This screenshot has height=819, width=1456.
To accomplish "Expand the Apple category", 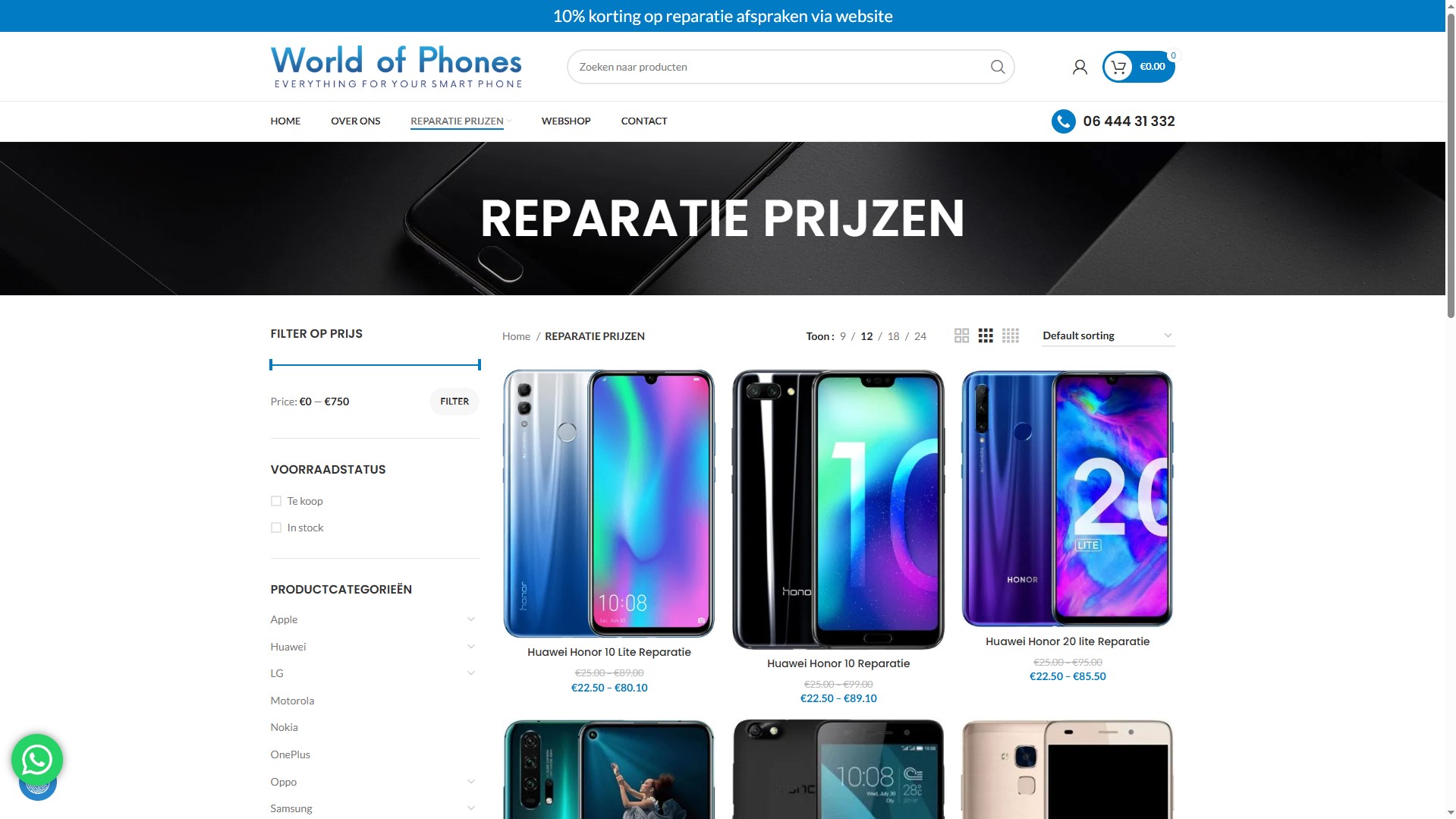I will 471,619.
